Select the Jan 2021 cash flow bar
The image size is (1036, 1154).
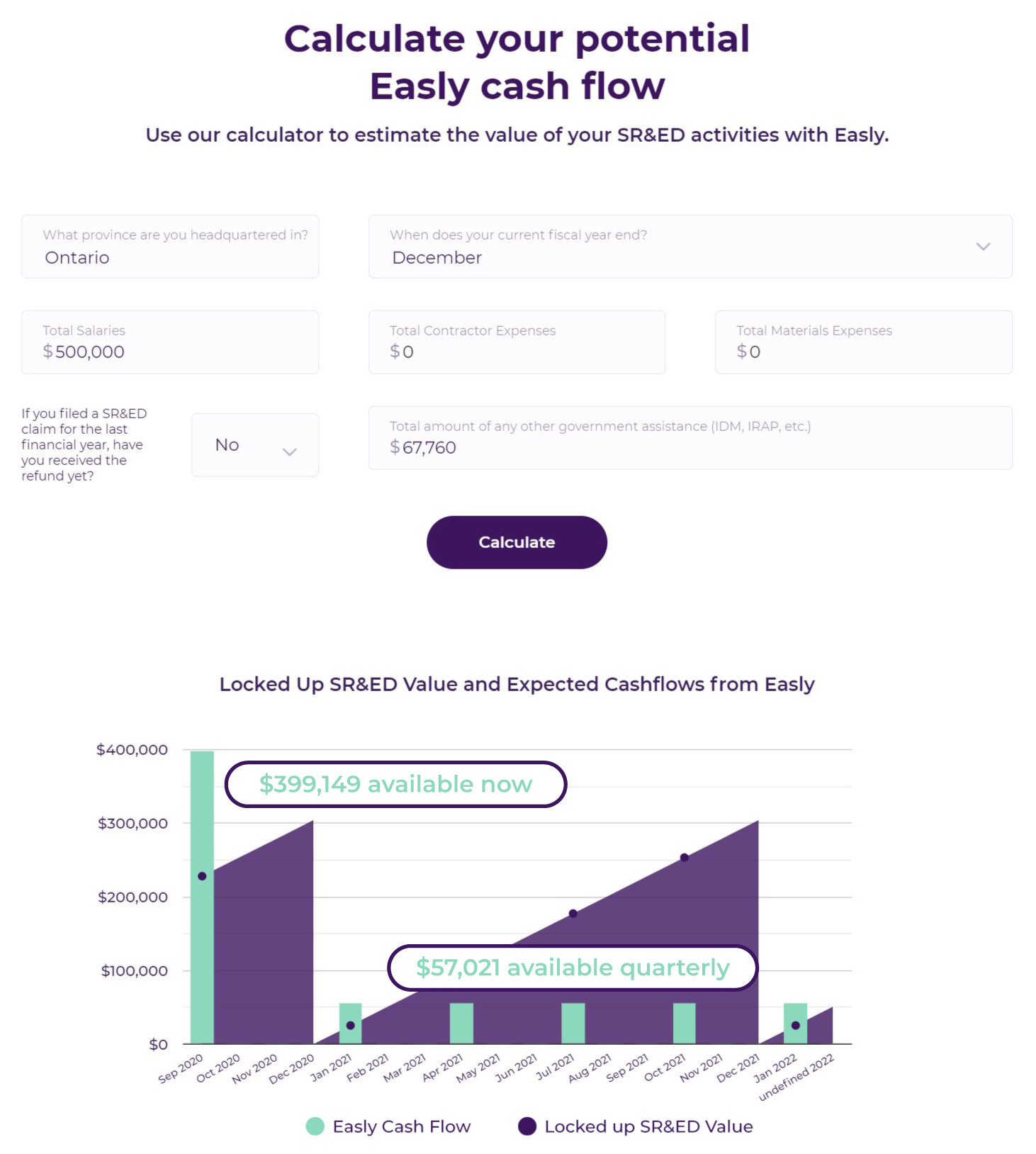click(349, 1021)
